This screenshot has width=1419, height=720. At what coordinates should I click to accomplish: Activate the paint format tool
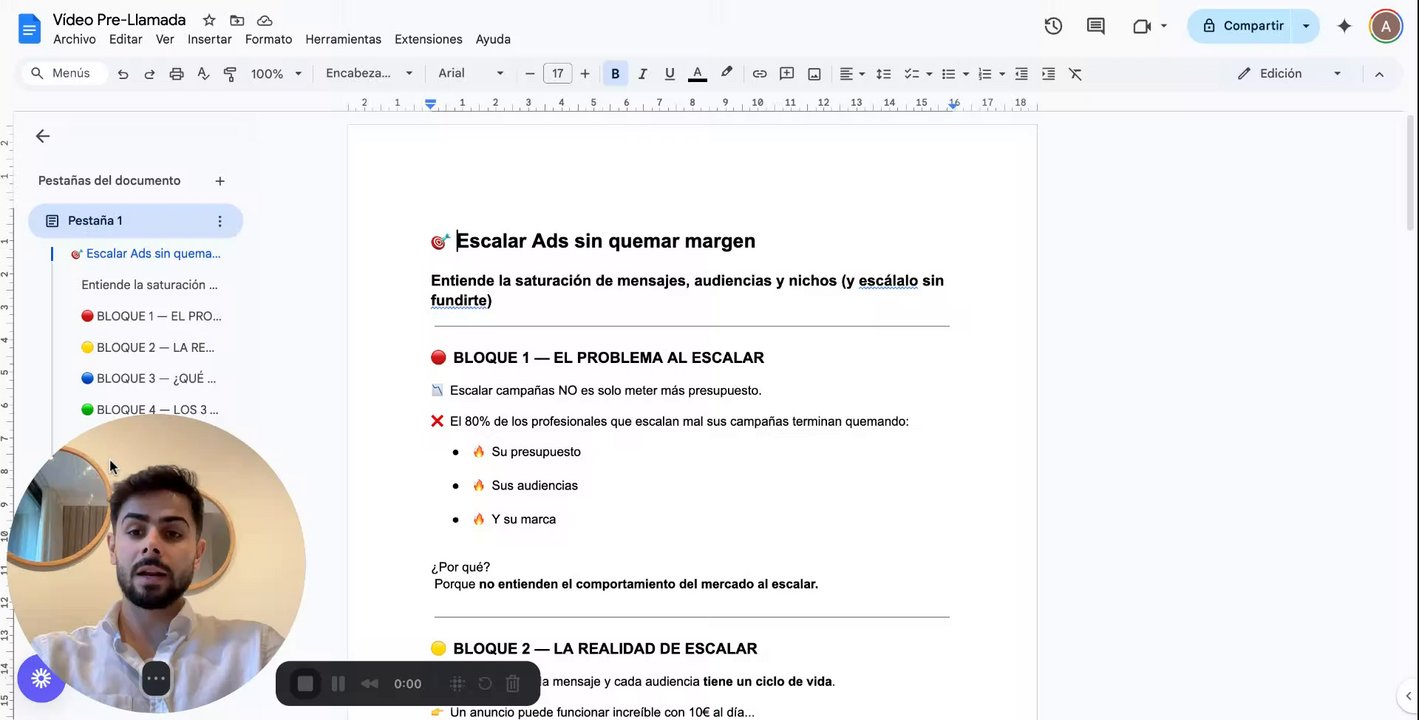tap(231, 74)
